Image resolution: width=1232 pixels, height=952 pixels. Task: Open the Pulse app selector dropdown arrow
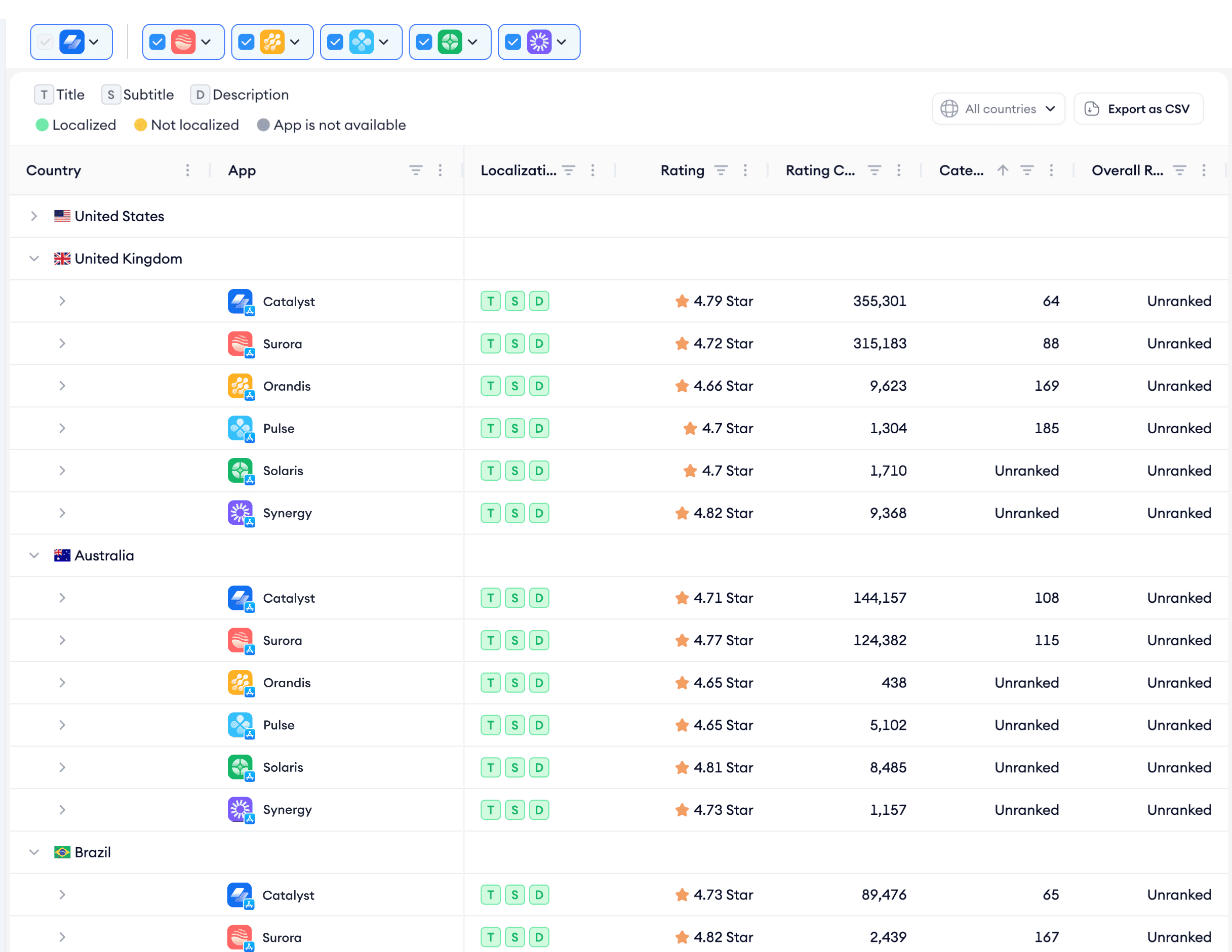(384, 42)
